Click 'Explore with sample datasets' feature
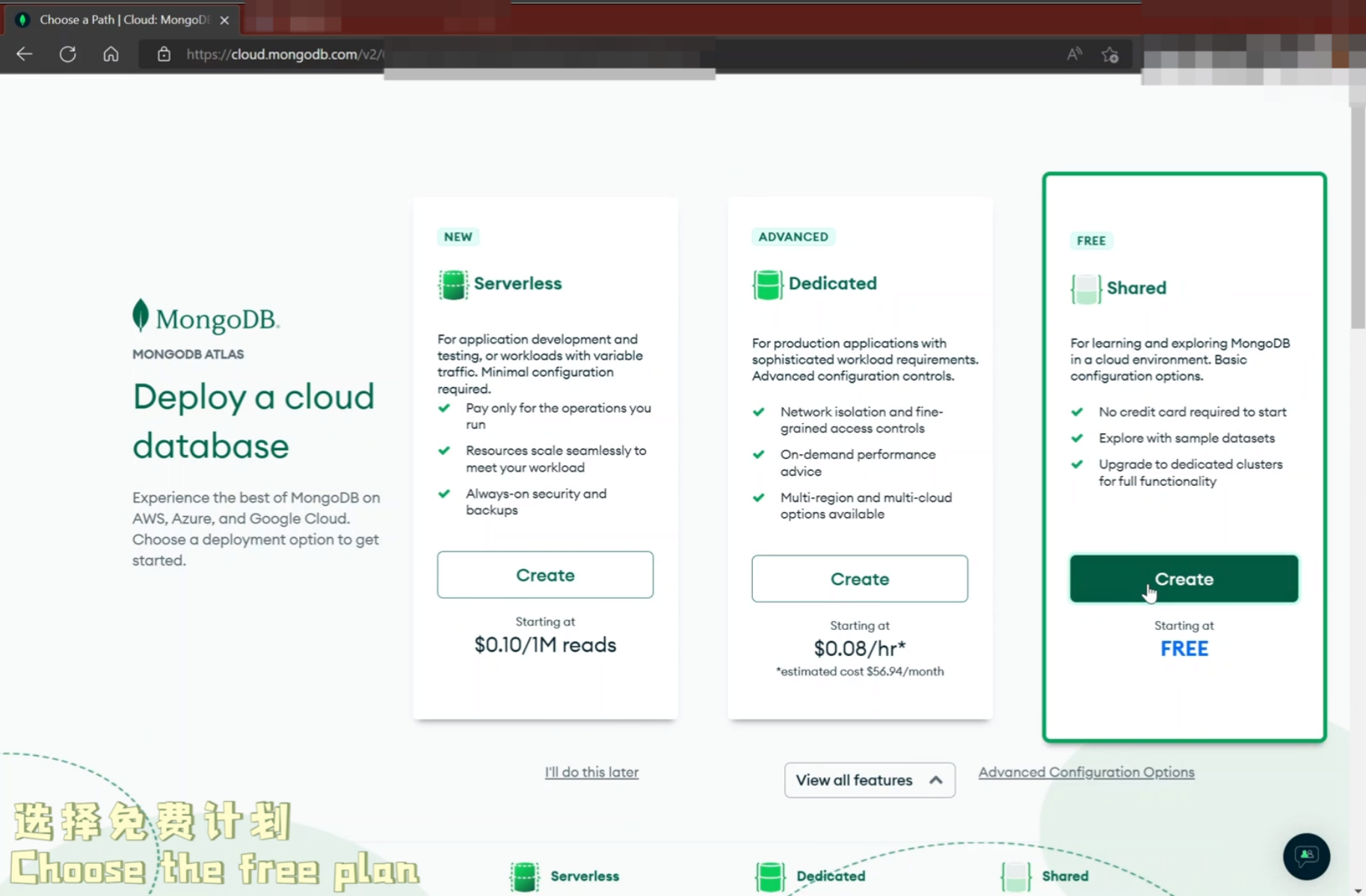Viewport: 1366px width, 896px height. pyautogui.click(x=1187, y=438)
